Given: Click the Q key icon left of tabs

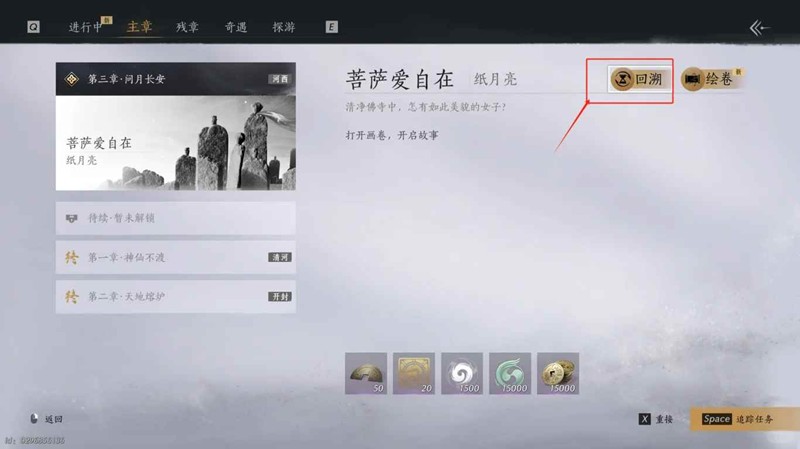Looking at the screenshot, I should point(33,27).
